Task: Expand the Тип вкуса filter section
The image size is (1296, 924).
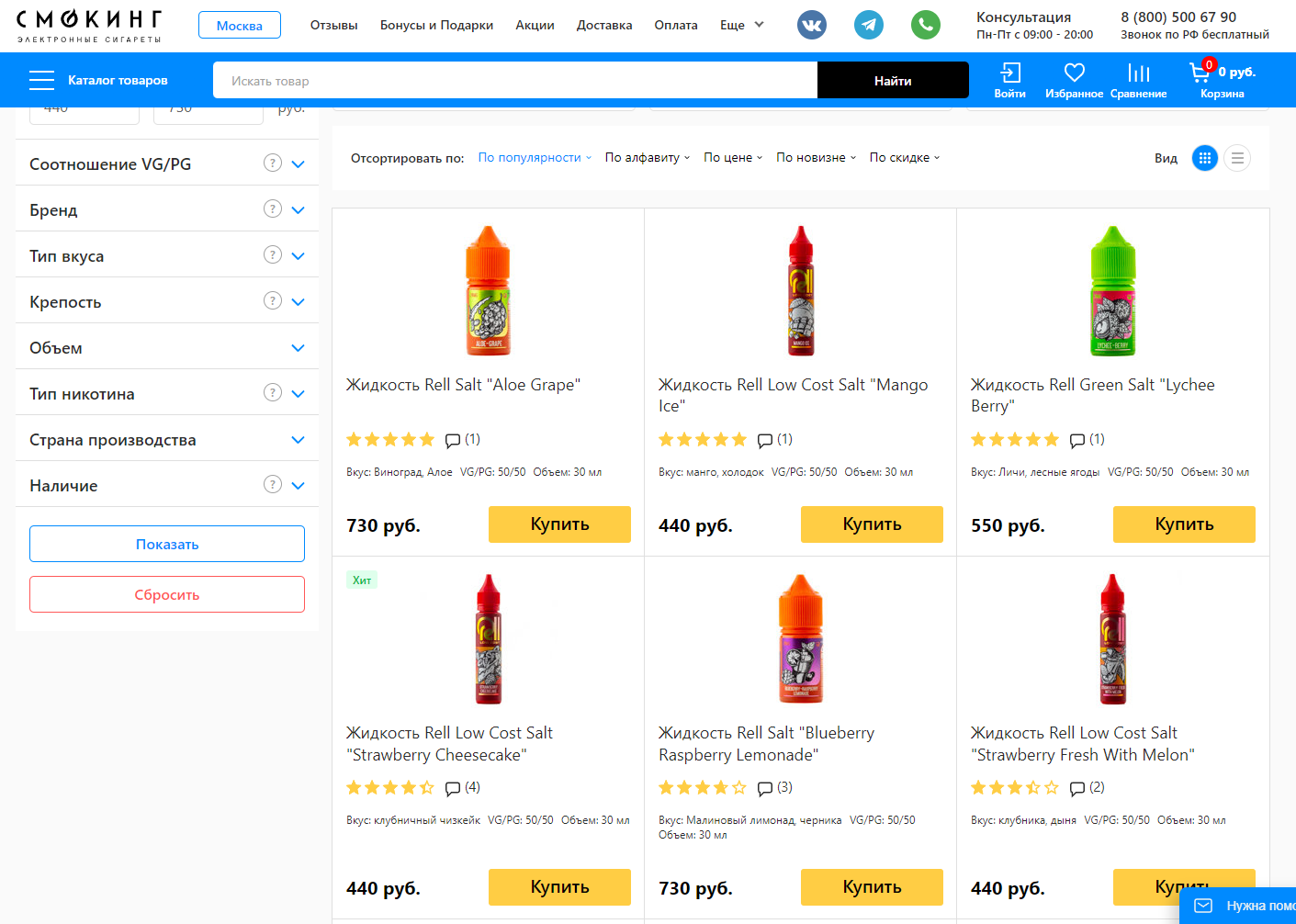Action: [x=298, y=256]
